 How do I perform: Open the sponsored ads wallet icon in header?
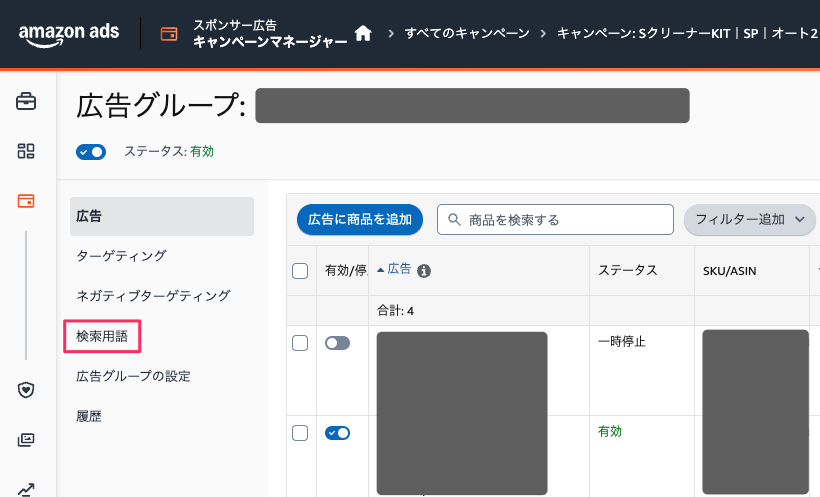click(x=169, y=34)
